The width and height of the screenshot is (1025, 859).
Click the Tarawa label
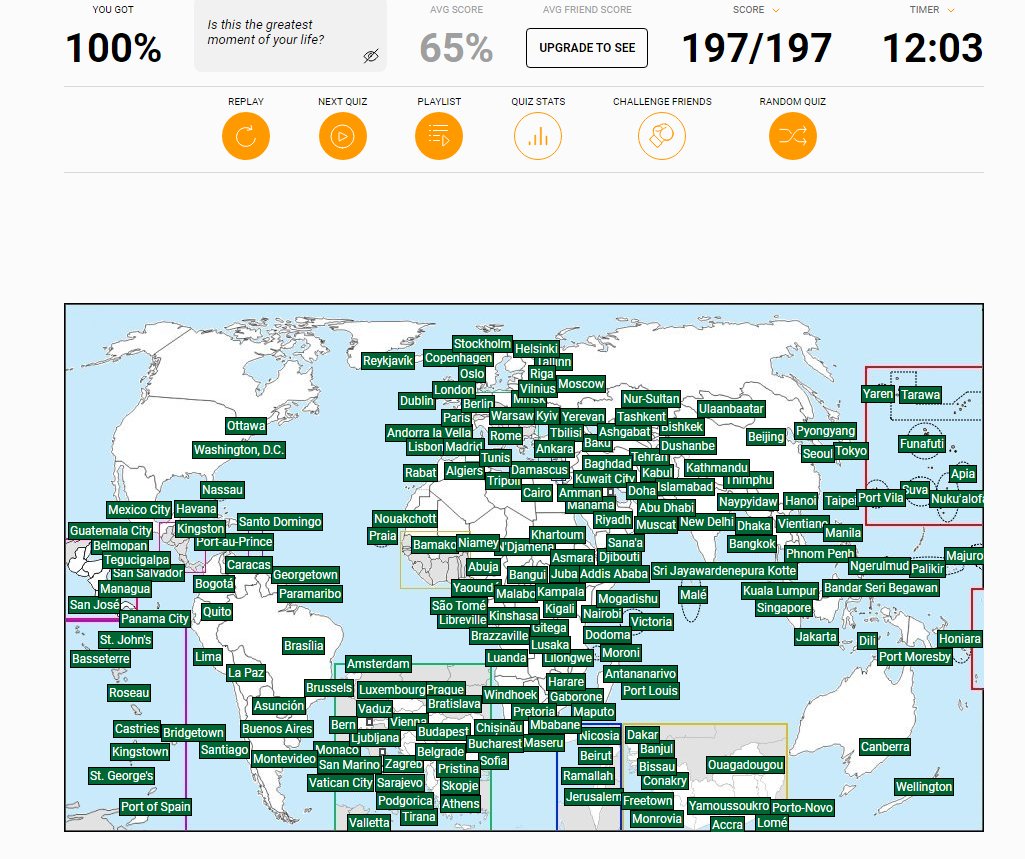pyautogui.click(x=920, y=395)
